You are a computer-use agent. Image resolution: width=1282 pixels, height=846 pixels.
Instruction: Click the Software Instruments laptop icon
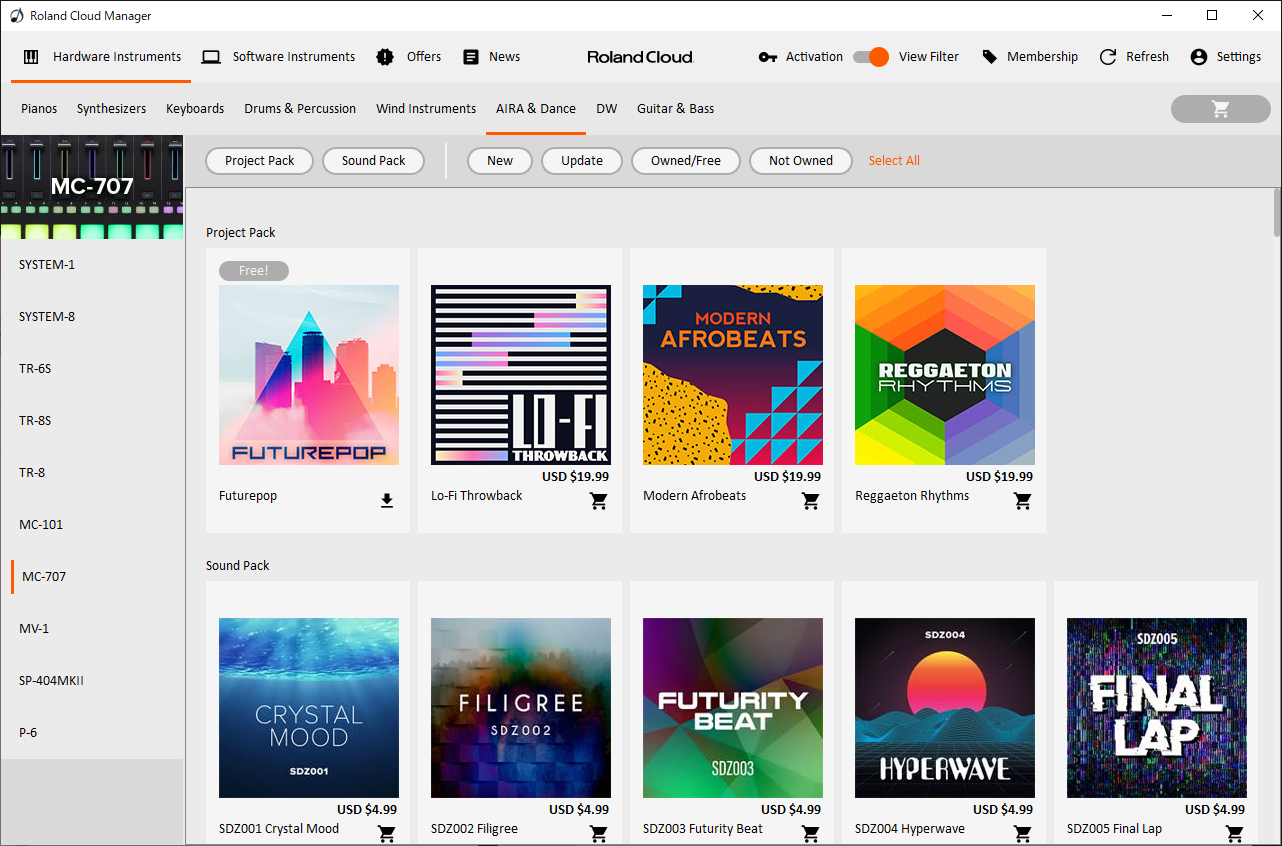[x=211, y=57]
